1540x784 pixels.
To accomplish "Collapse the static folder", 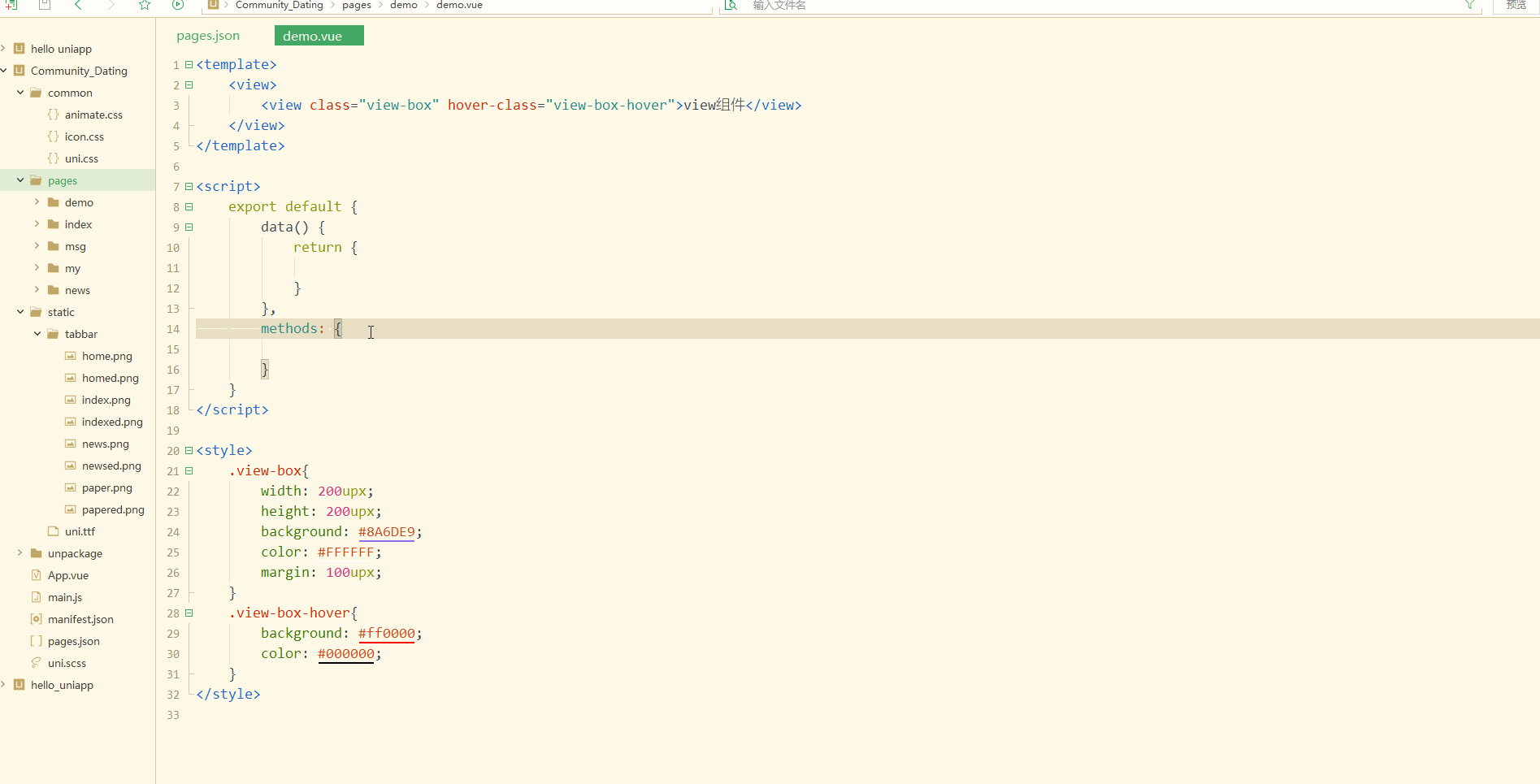I will point(20,312).
